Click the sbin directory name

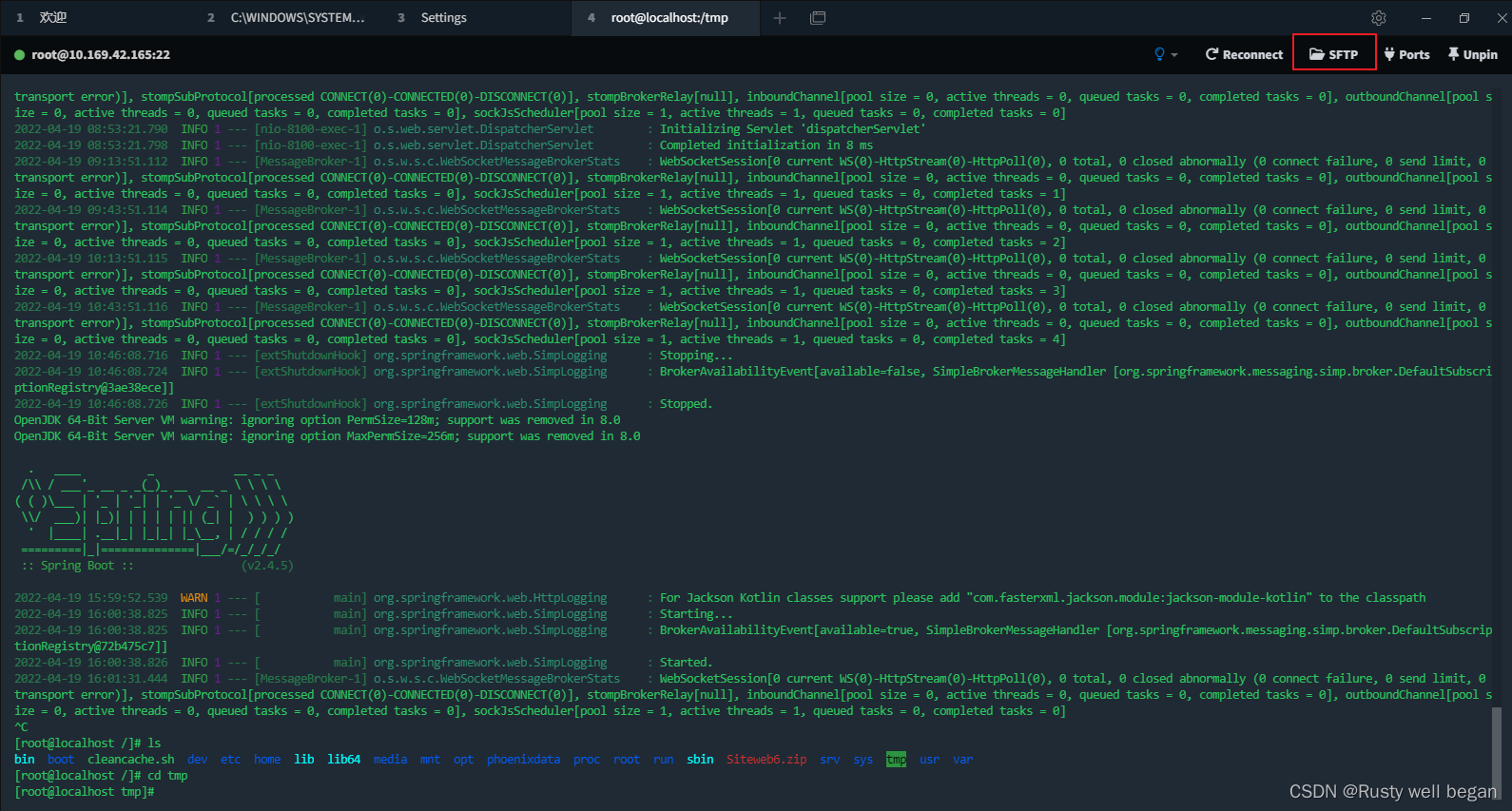coord(700,760)
